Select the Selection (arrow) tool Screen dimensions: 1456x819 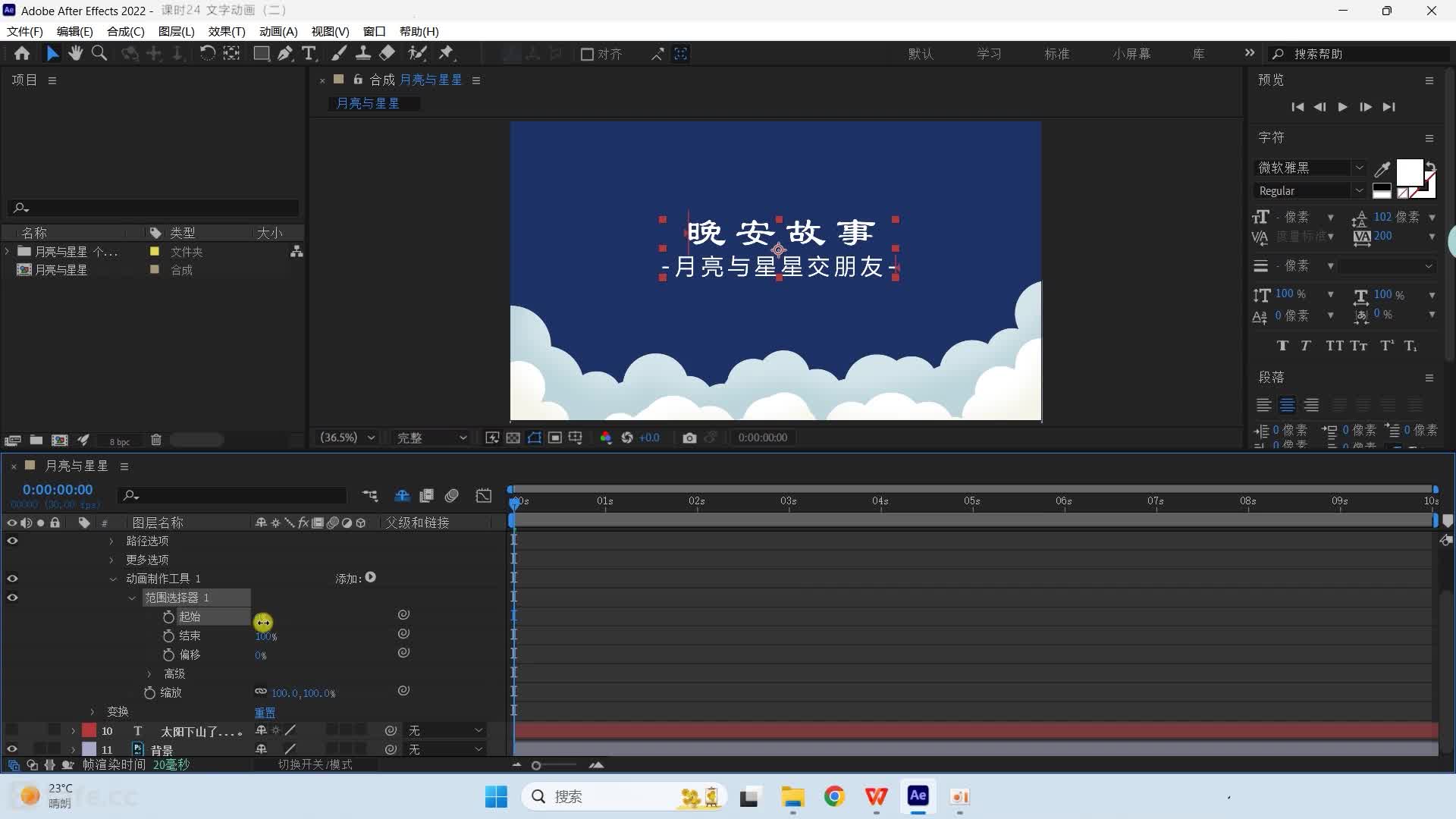coord(52,54)
